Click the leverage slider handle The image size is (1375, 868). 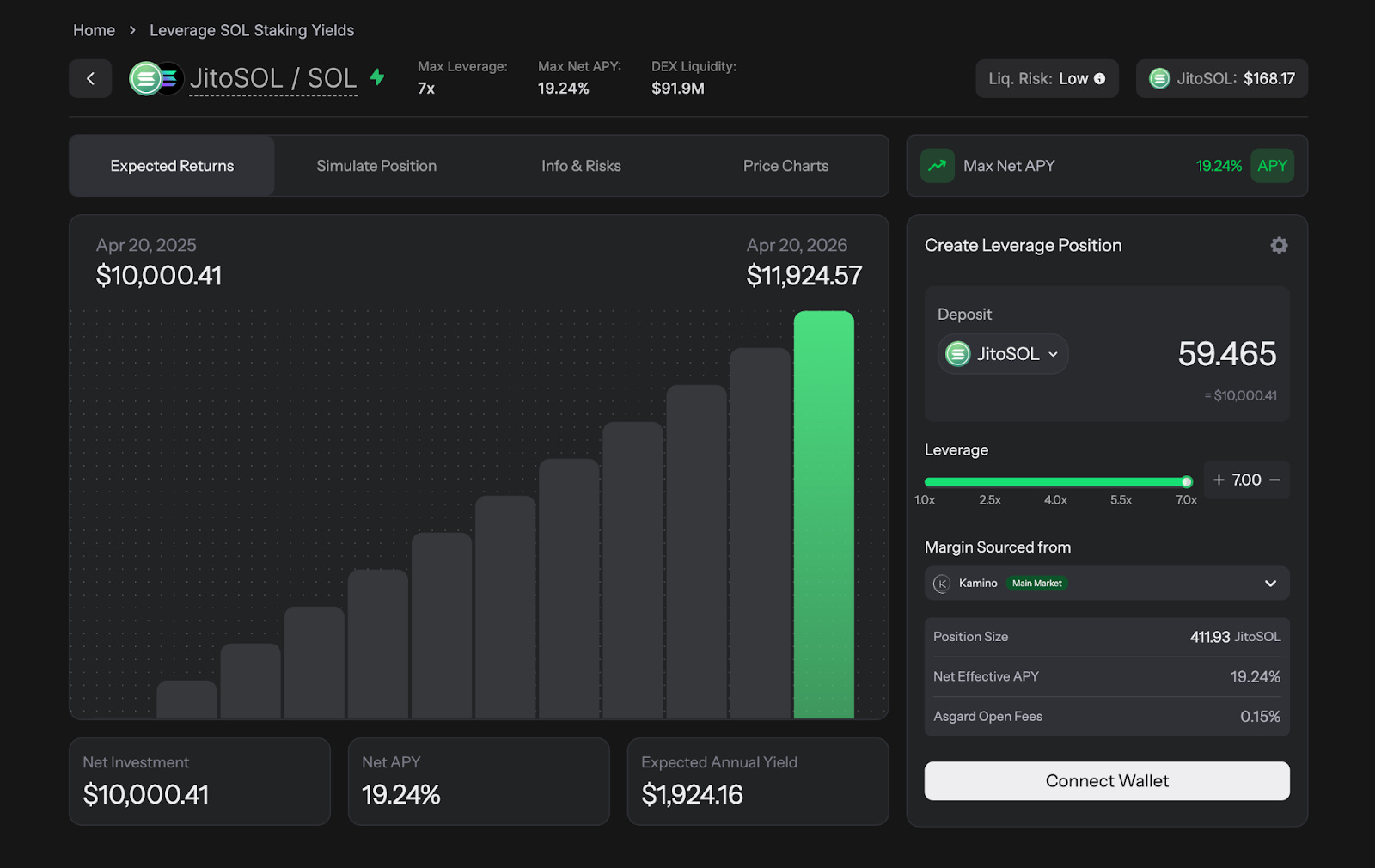click(1187, 482)
